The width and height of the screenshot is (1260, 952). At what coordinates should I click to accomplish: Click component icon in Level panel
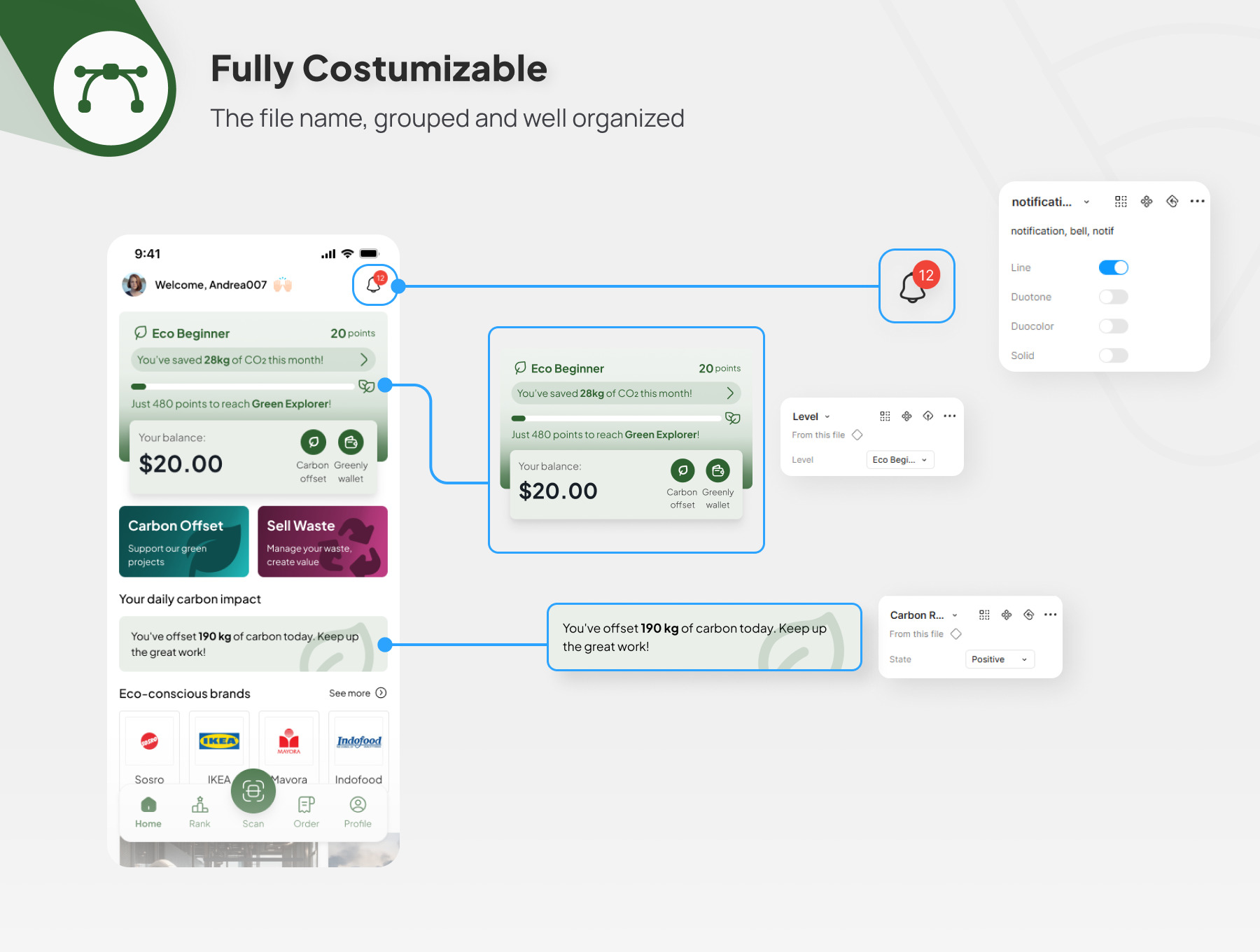click(906, 416)
